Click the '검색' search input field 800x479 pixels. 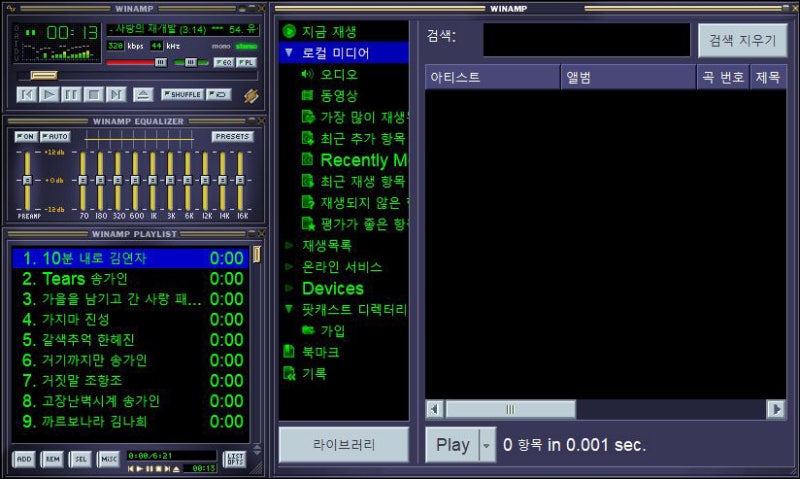(587, 40)
